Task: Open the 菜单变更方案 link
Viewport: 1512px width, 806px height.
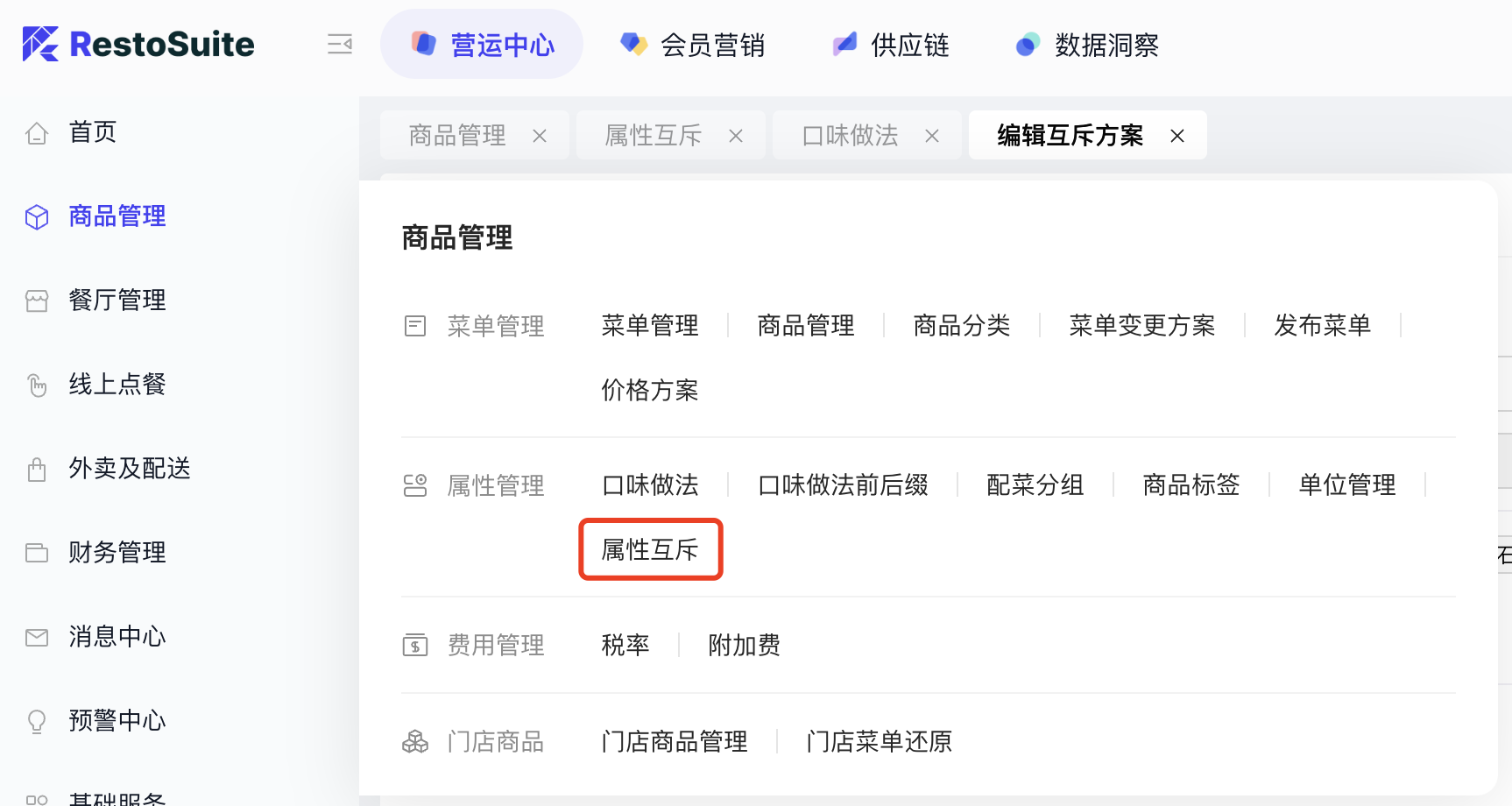Action: pos(1142,326)
